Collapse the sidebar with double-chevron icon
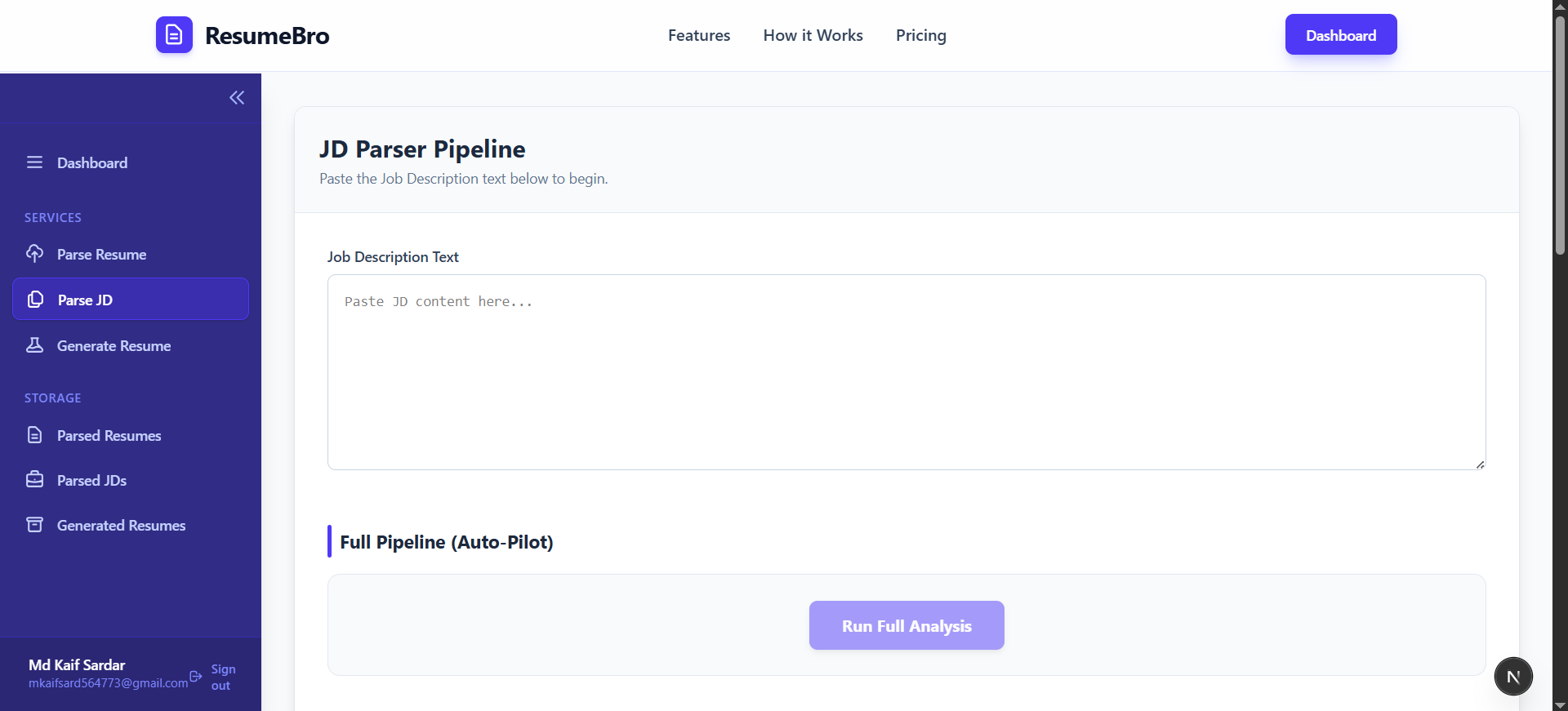 (x=237, y=98)
